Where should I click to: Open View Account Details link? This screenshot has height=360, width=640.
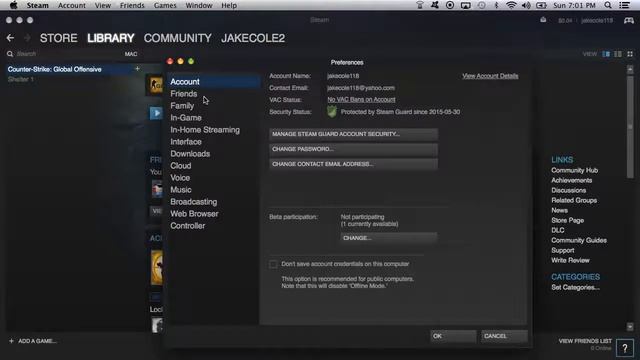[x=490, y=76]
